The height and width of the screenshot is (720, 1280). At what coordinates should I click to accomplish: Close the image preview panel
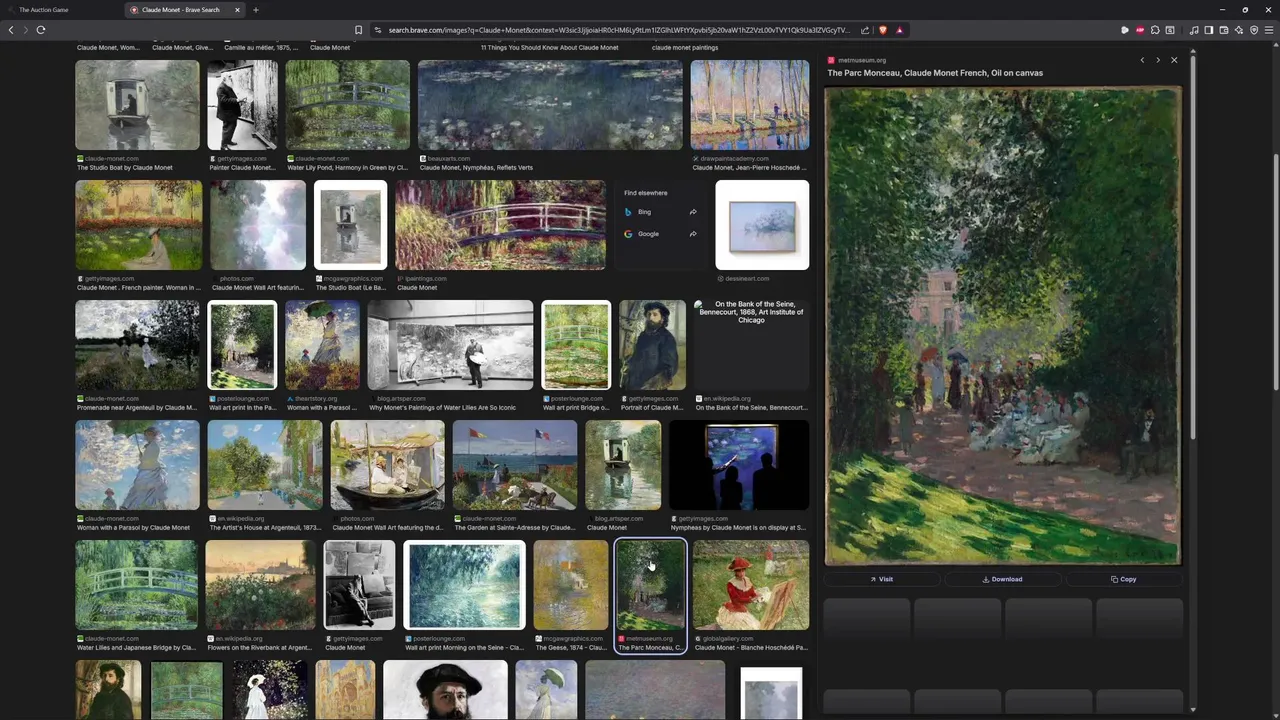(1174, 60)
